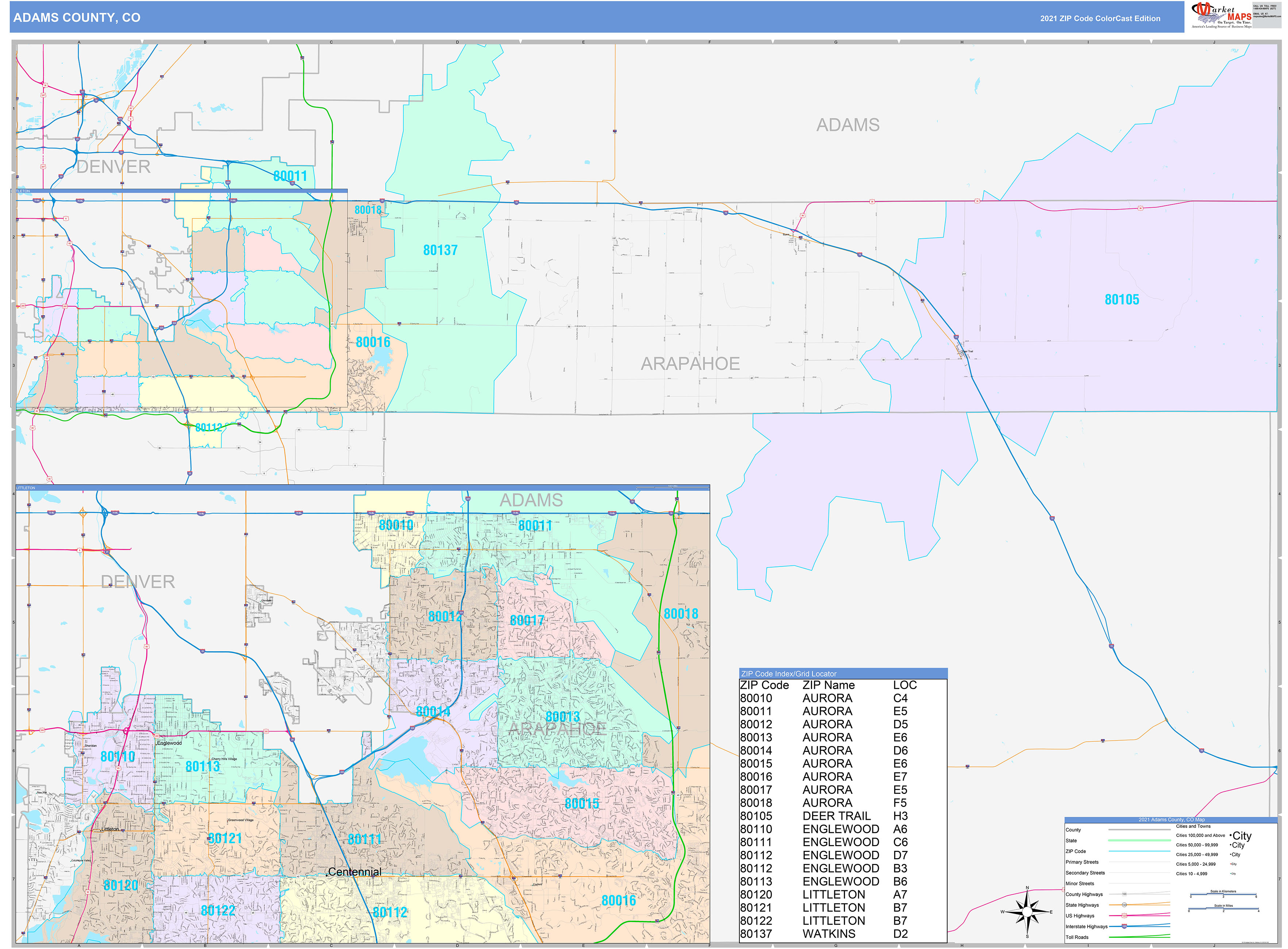Select the 80105 DEER TRAIL H3 index row

click(843, 816)
